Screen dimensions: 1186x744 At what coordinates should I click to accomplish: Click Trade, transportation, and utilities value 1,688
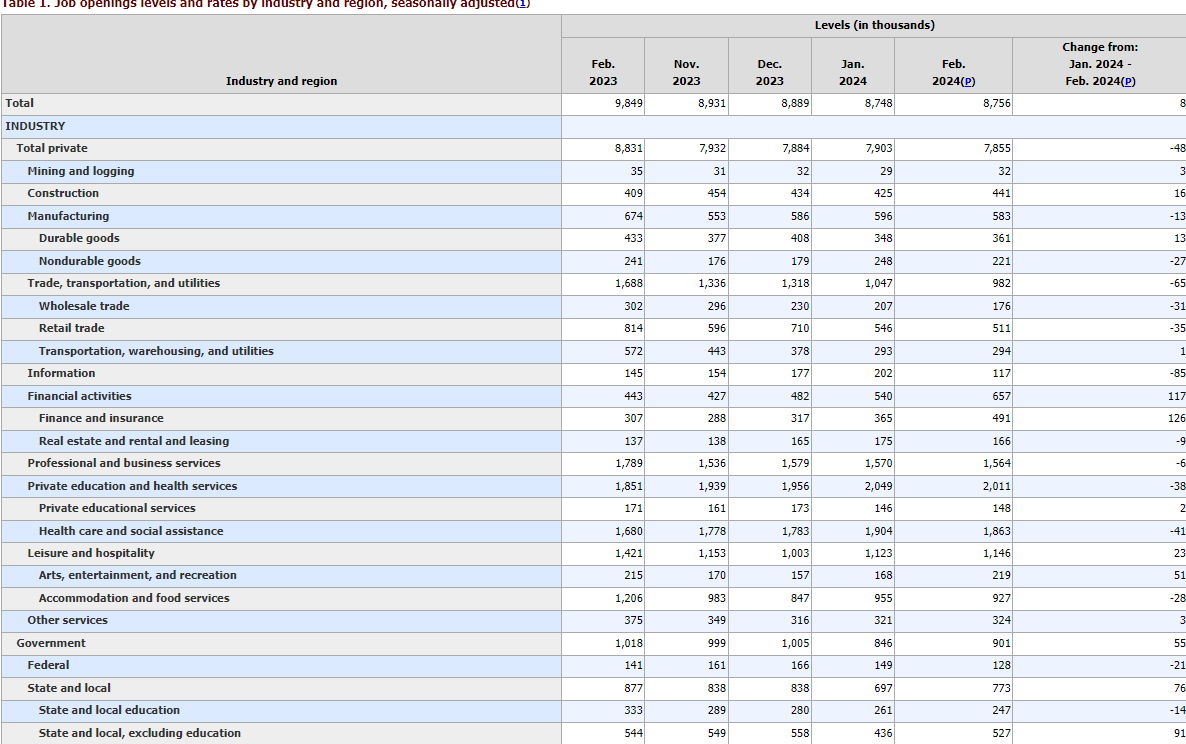click(x=629, y=284)
